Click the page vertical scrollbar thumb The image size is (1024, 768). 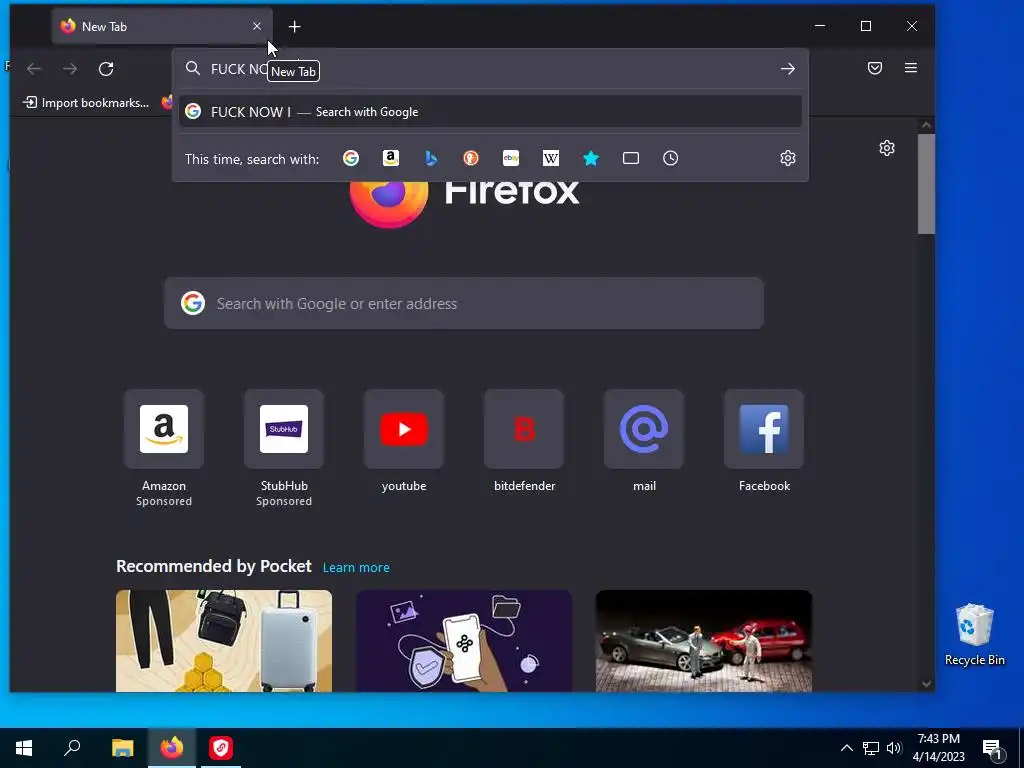[x=926, y=184]
